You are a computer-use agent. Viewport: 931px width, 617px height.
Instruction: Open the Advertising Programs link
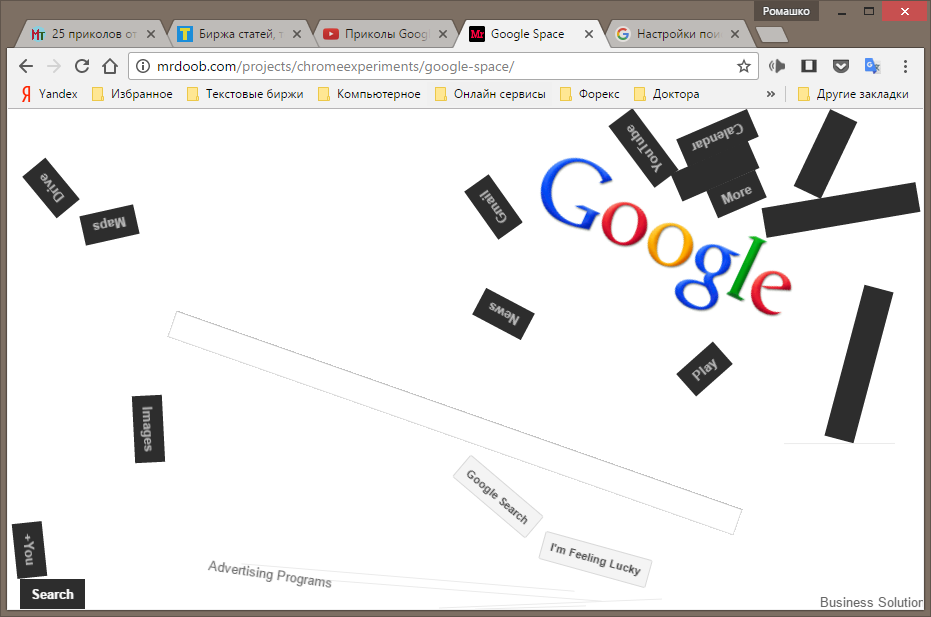(x=270, y=574)
